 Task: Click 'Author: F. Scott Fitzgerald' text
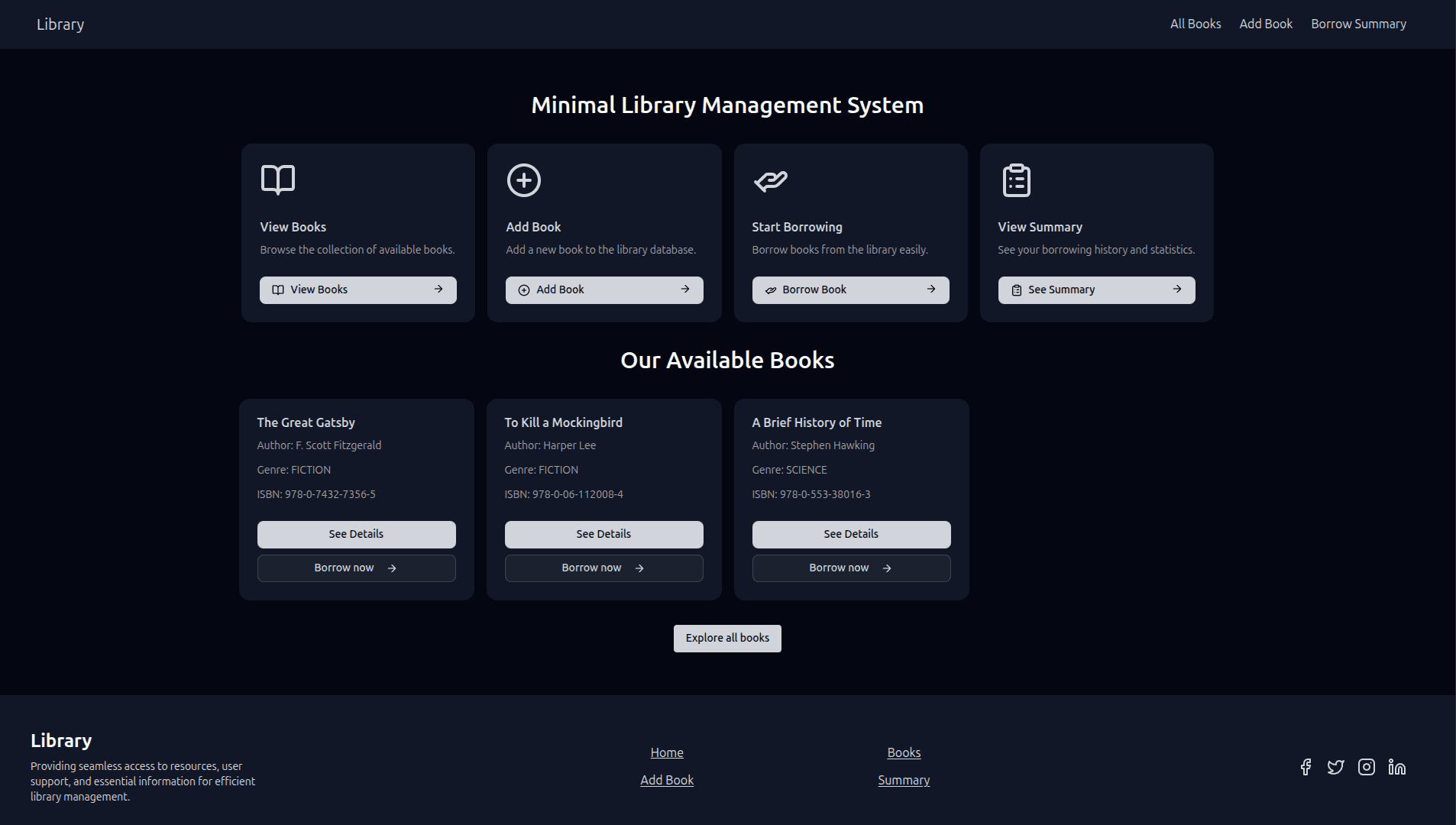click(x=319, y=445)
